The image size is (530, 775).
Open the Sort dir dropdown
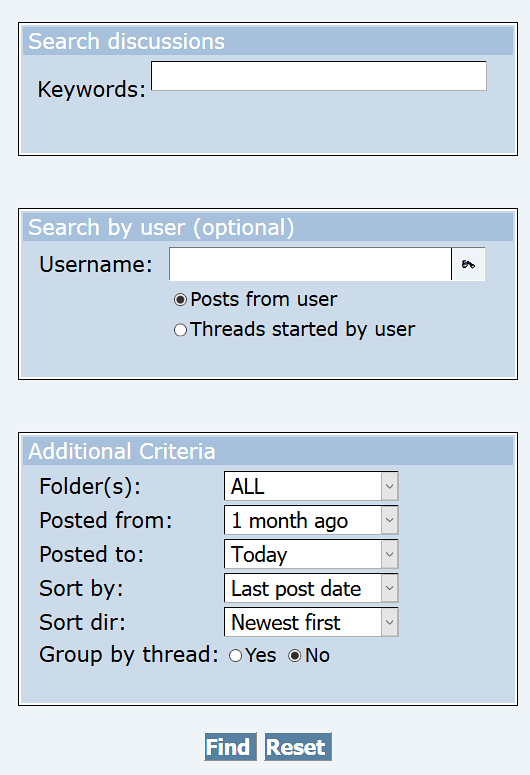[311, 622]
